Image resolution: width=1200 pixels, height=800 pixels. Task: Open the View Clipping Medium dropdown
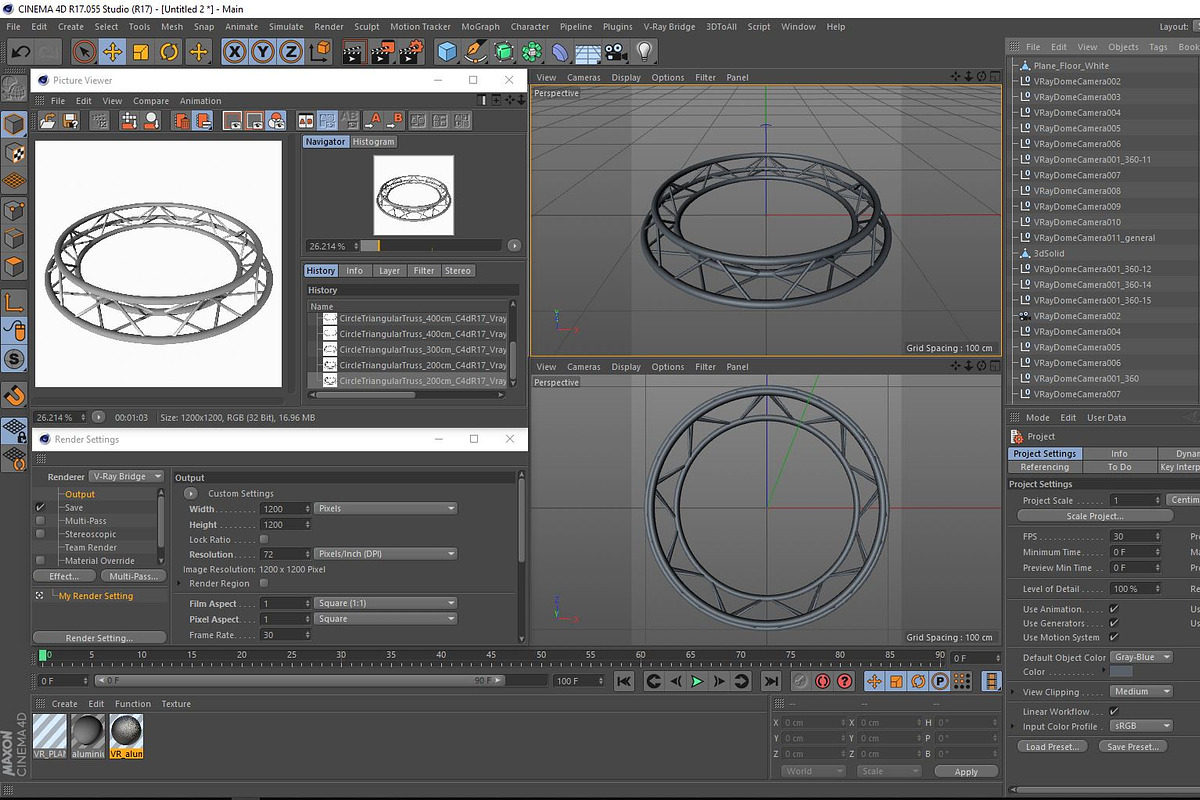click(x=1141, y=691)
